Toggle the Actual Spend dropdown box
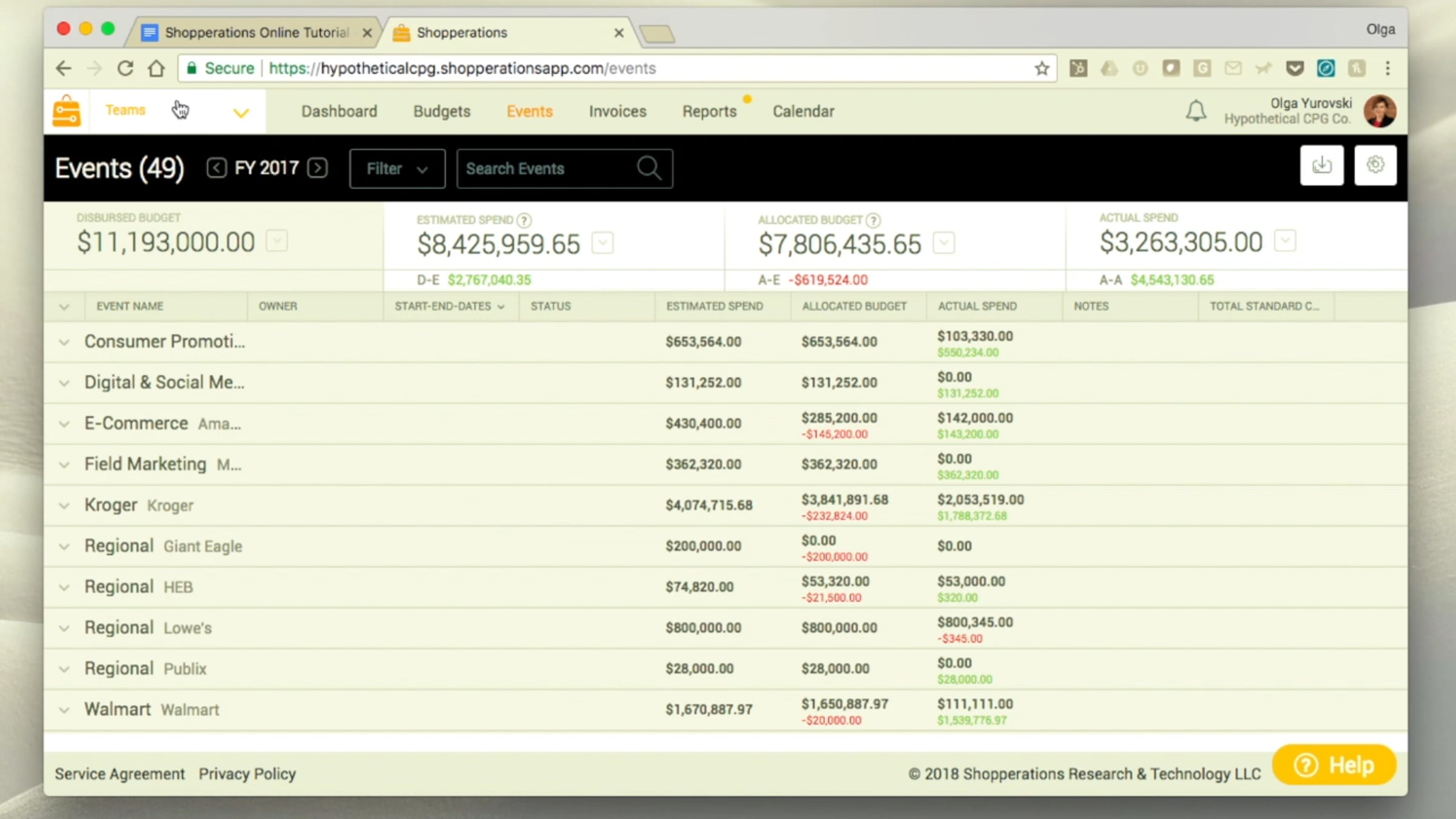The image size is (1456, 819). click(x=1285, y=241)
